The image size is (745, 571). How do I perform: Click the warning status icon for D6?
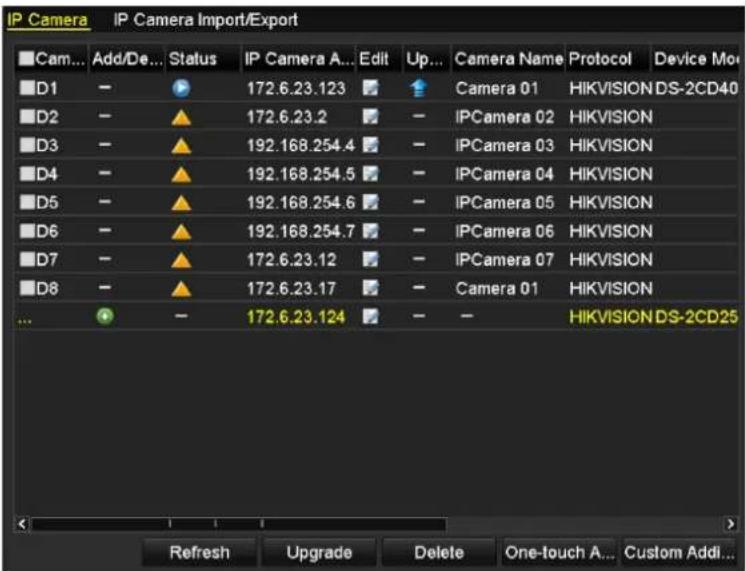(181, 232)
